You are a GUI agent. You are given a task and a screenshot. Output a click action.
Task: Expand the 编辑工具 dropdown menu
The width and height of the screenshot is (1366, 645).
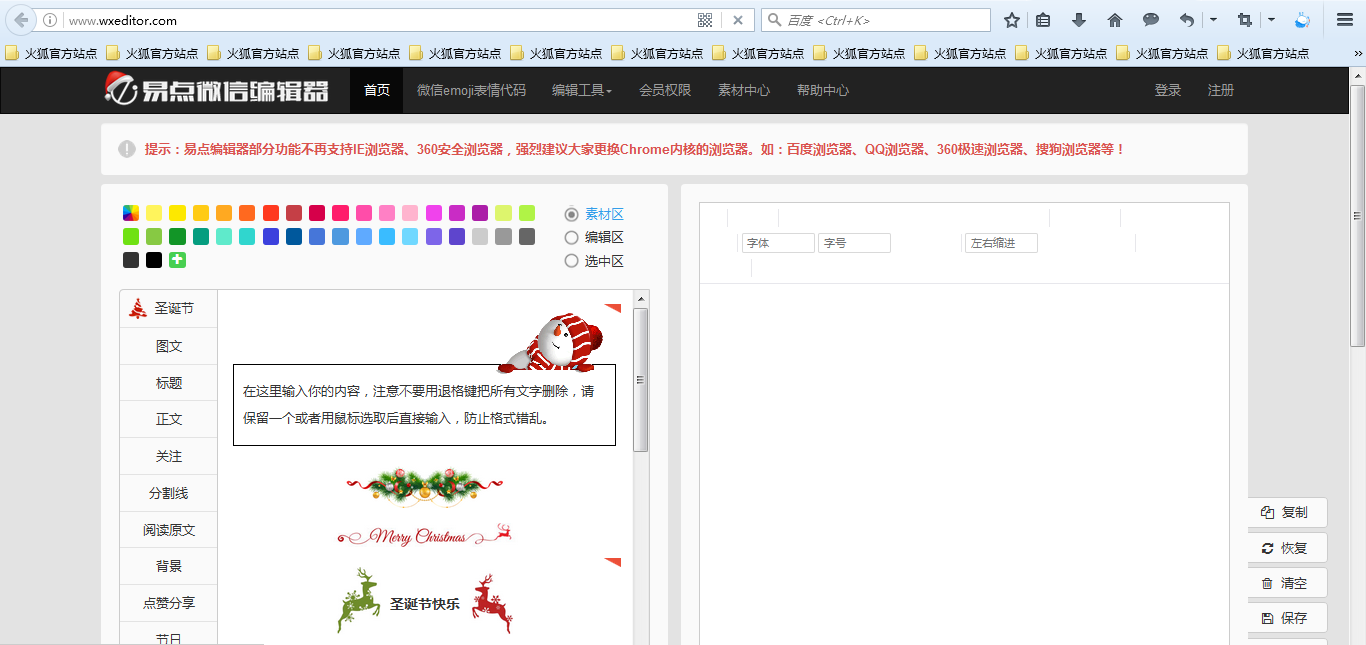581,90
